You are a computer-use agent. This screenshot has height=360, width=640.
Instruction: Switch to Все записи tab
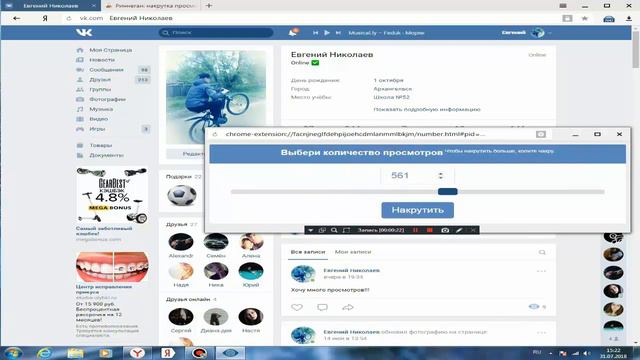point(308,252)
